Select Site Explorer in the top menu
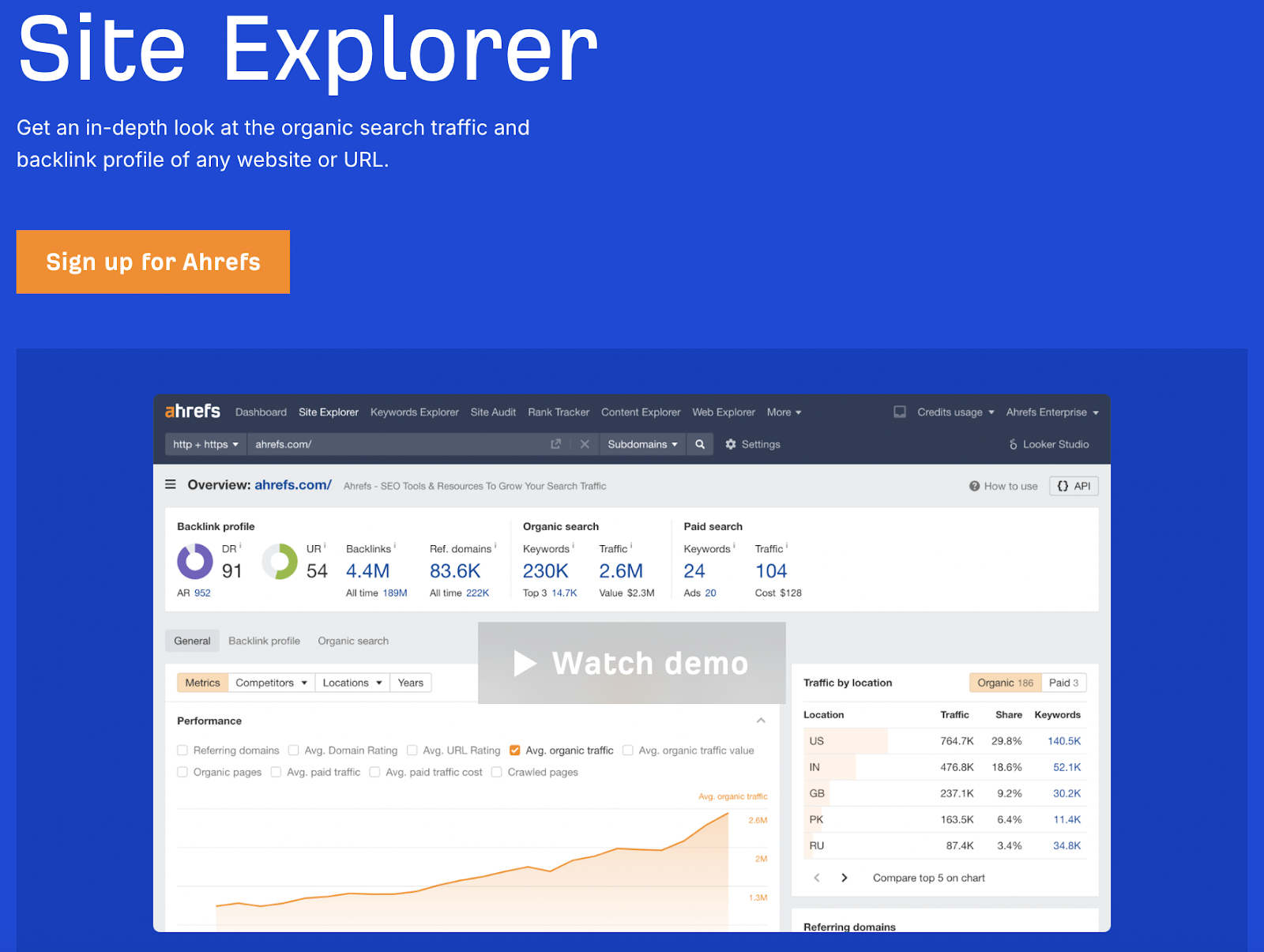This screenshot has height=952, width=1264. tap(329, 412)
